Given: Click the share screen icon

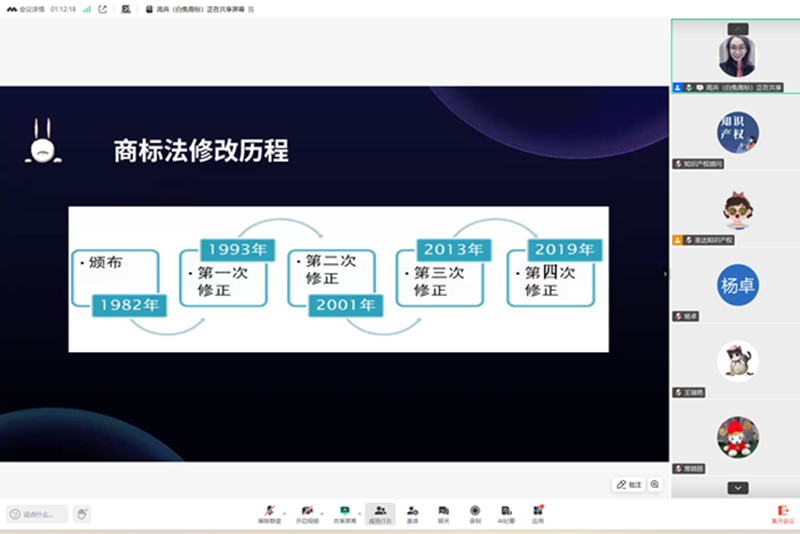Looking at the screenshot, I should tap(345, 512).
